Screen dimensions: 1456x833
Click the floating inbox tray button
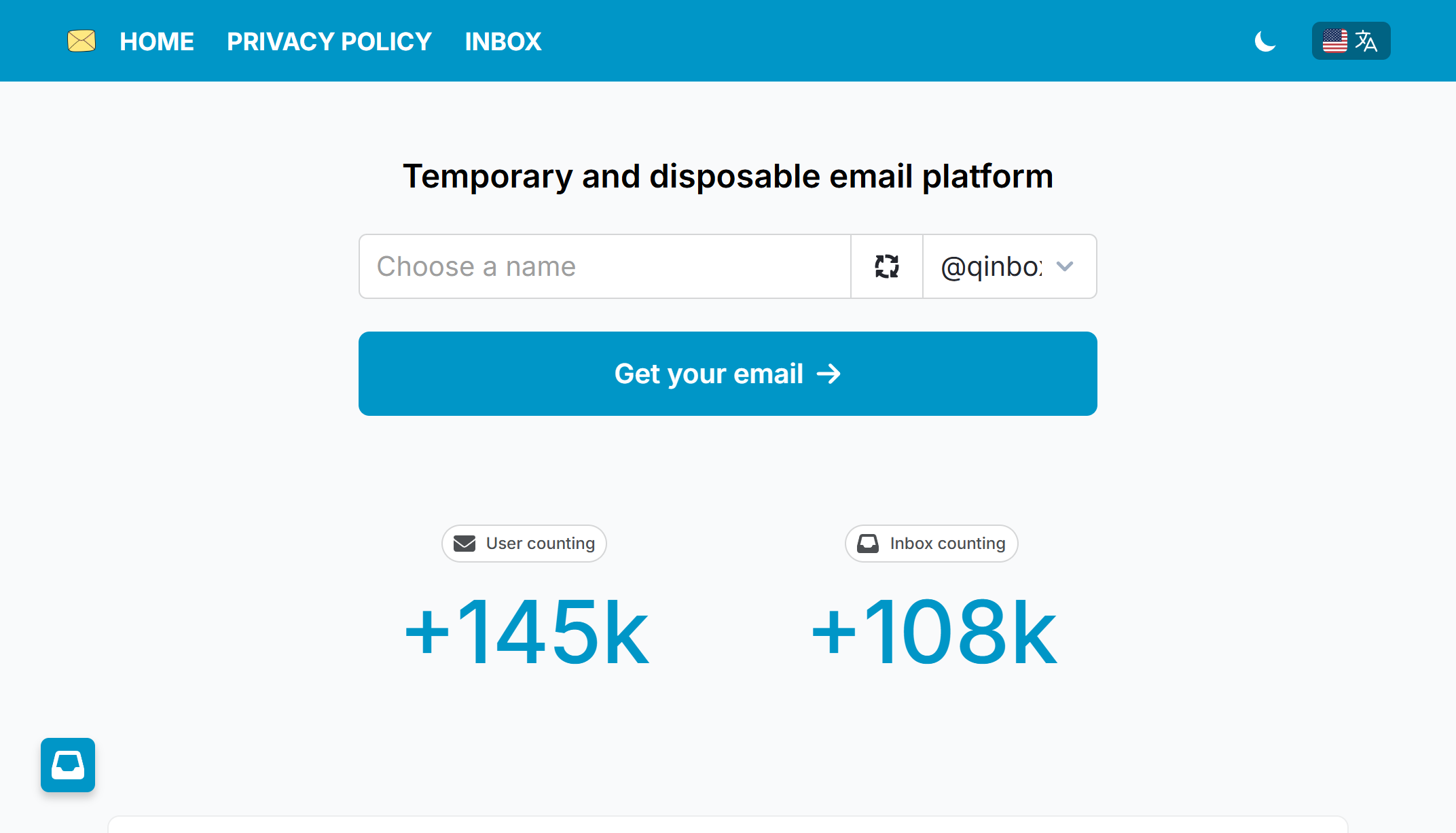68,765
